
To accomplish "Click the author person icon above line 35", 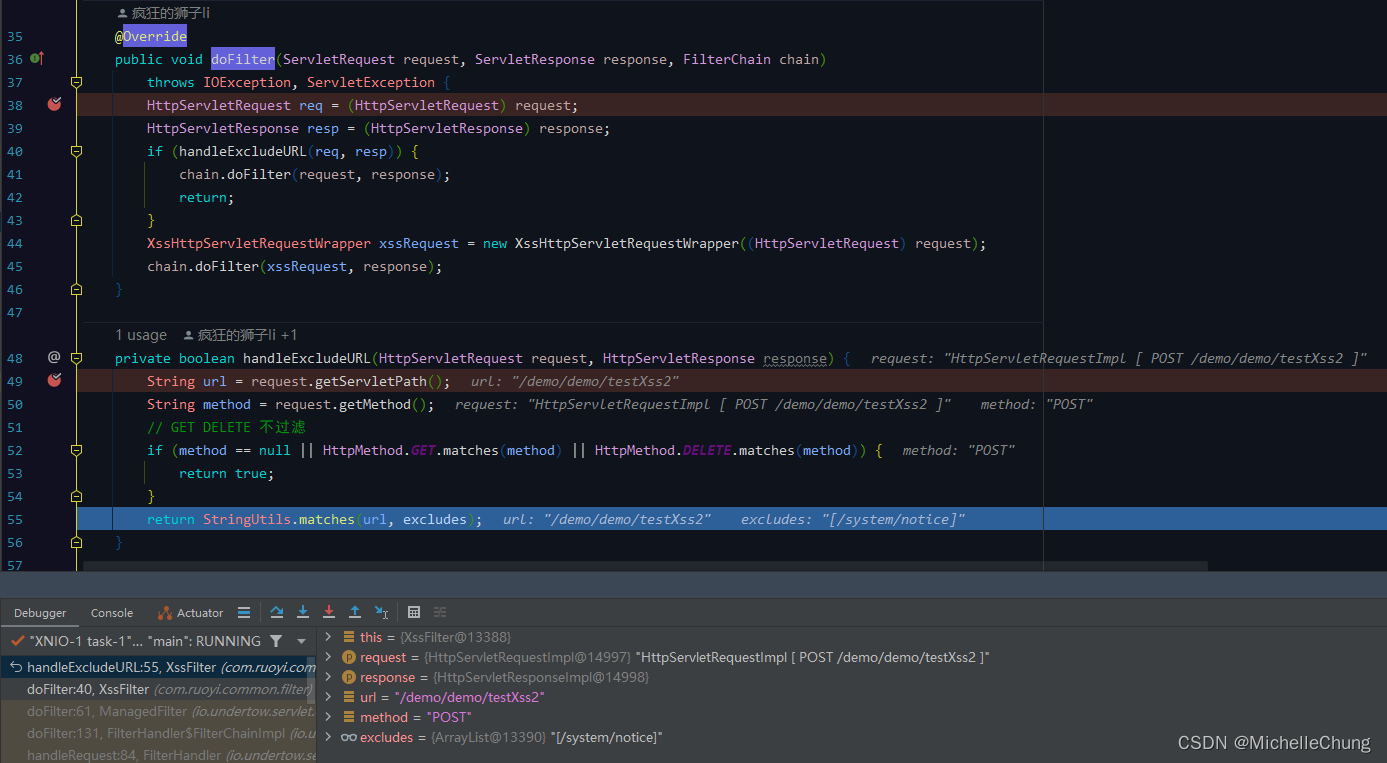I will [123, 13].
